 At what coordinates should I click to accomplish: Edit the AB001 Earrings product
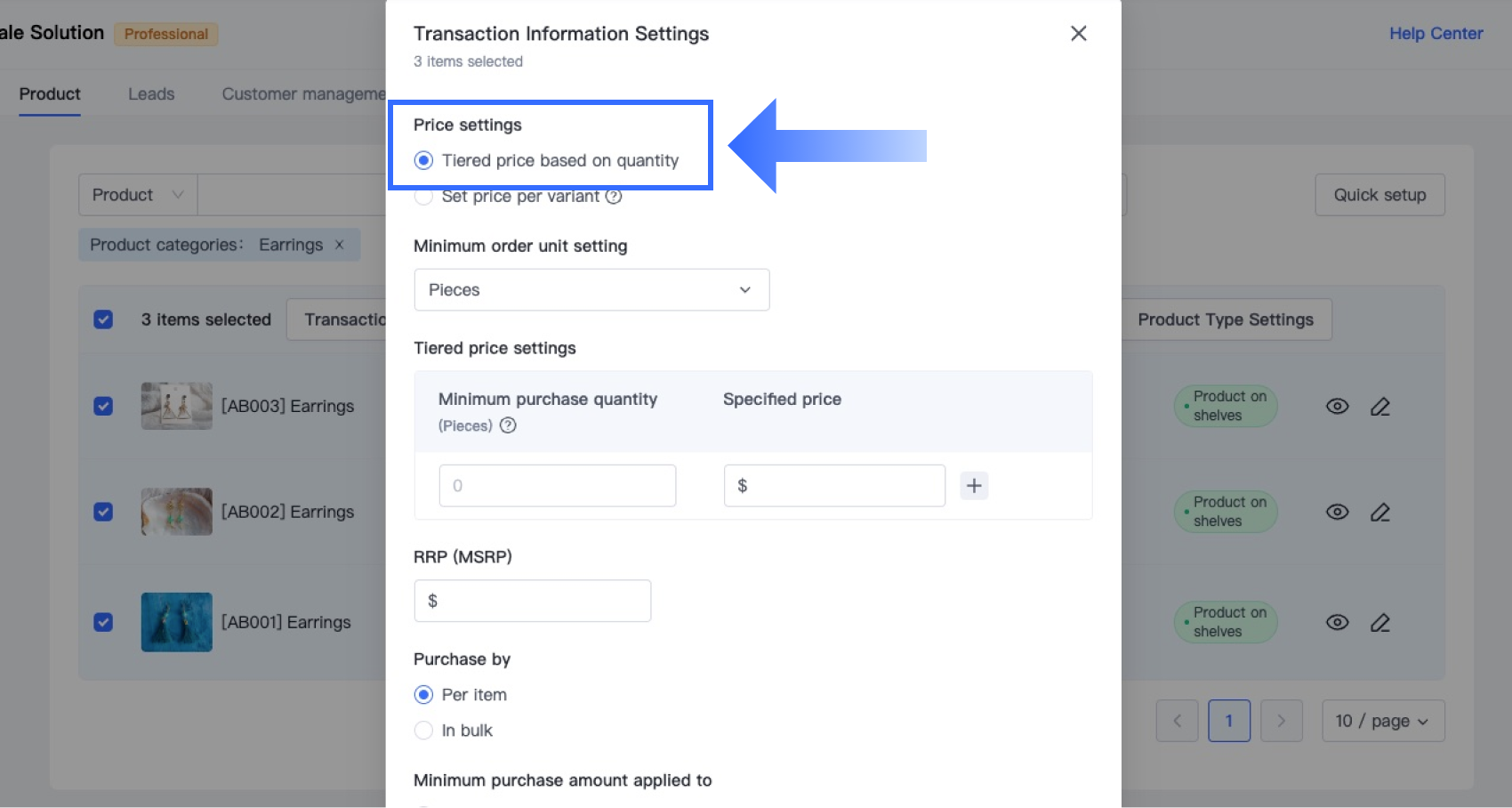click(x=1379, y=623)
